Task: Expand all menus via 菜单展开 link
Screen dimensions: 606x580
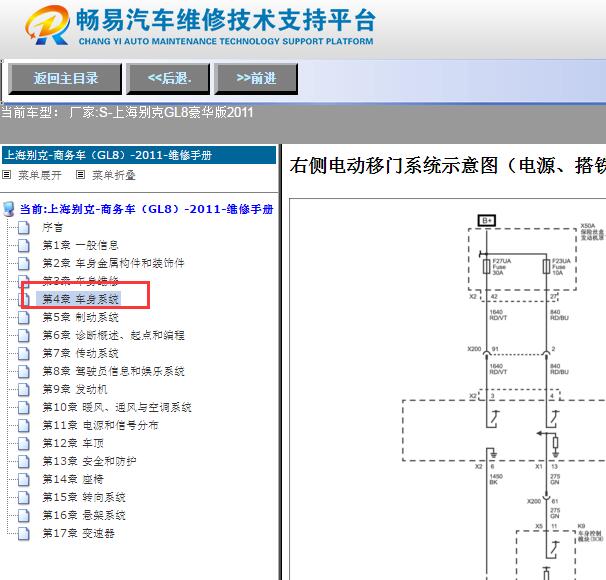Action: tap(40, 175)
